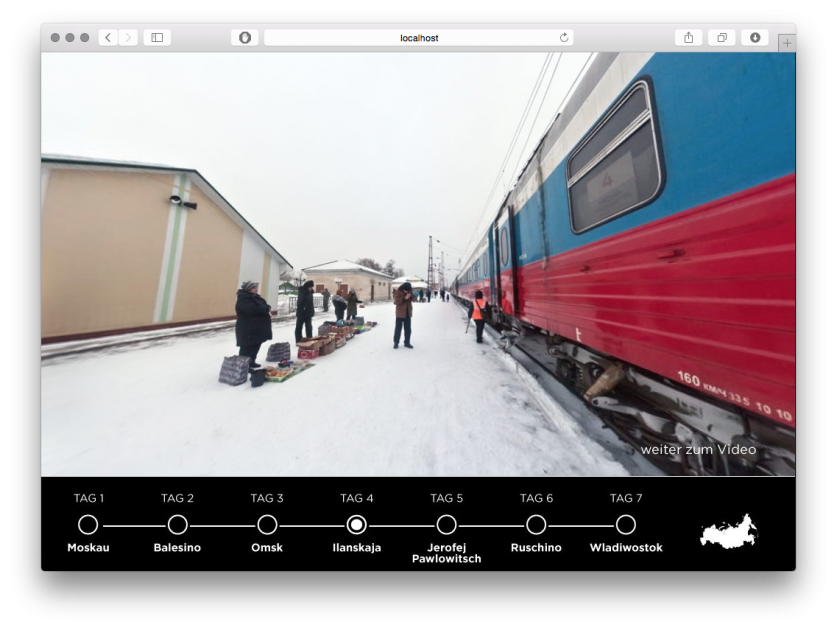Click the 'Jerofej Pawlowitsch' station name
This screenshot has width=837, height=630.
pyautogui.click(x=446, y=553)
